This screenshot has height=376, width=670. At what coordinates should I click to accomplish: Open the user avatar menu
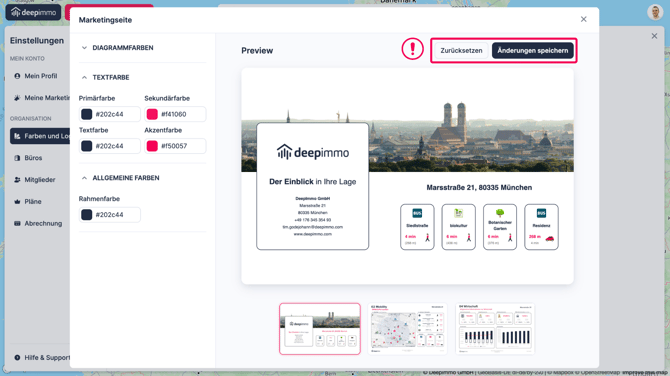[x=655, y=12]
